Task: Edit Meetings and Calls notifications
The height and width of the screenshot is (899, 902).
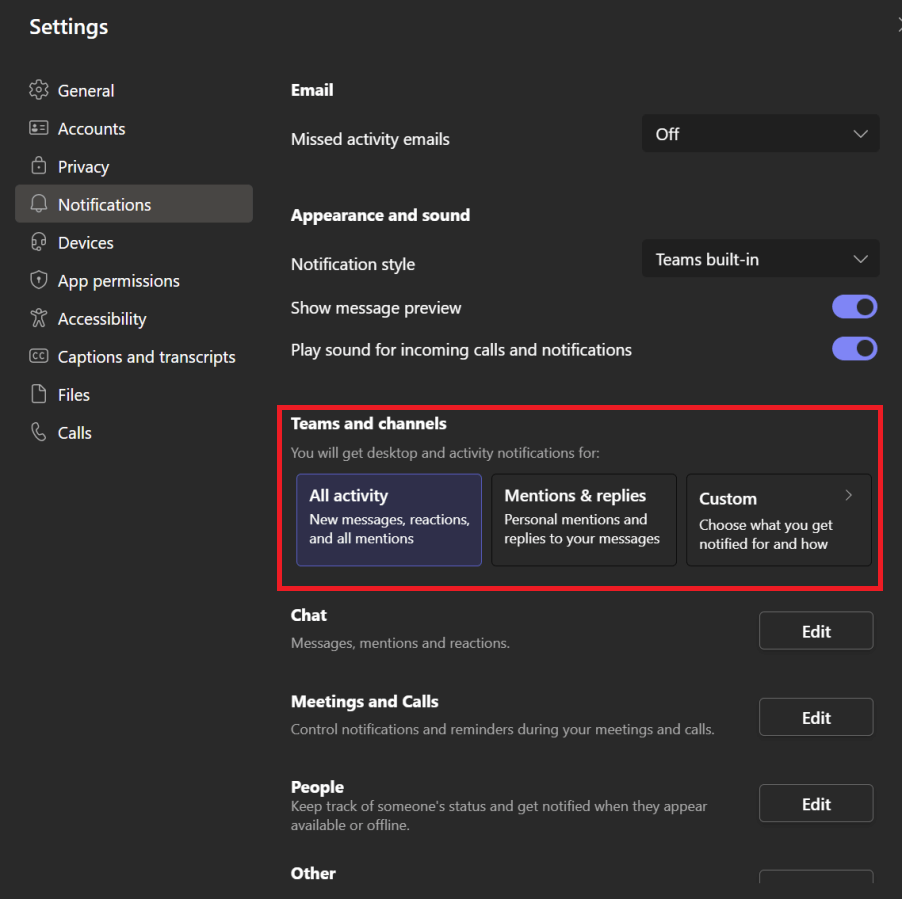Action: (x=816, y=717)
